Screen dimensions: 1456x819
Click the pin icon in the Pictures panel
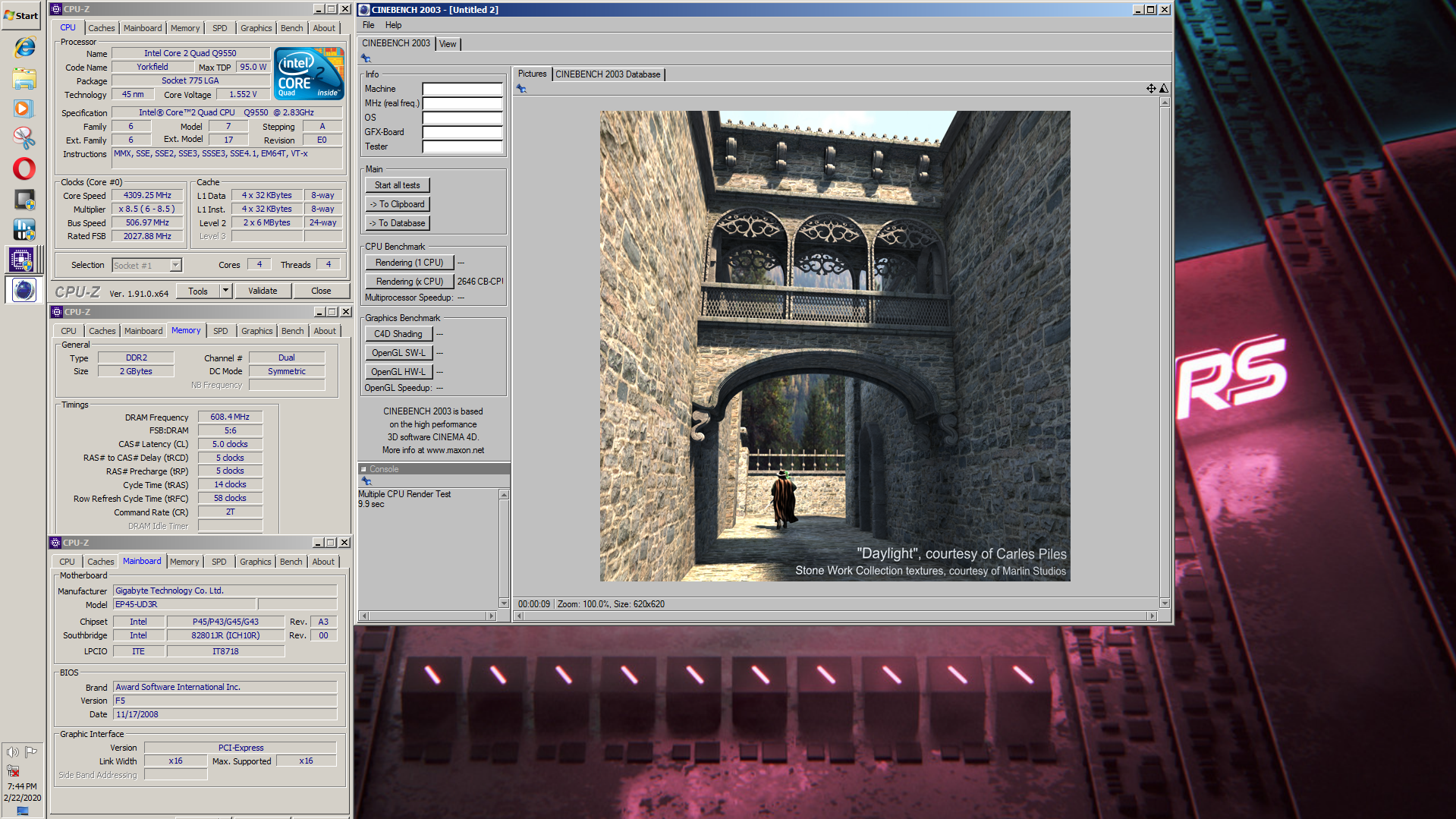(521, 89)
